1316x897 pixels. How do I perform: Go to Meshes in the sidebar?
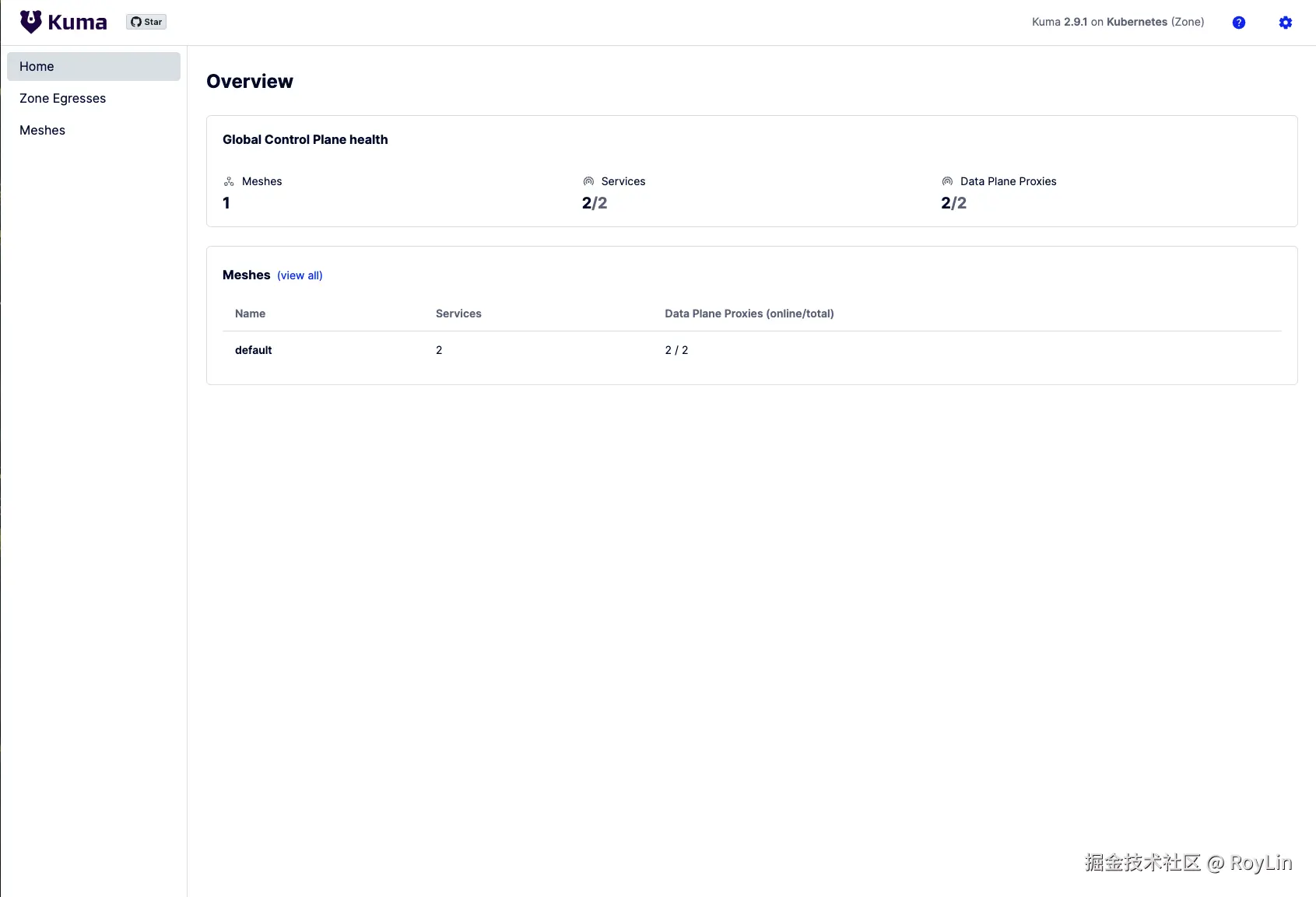click(42, 130)
